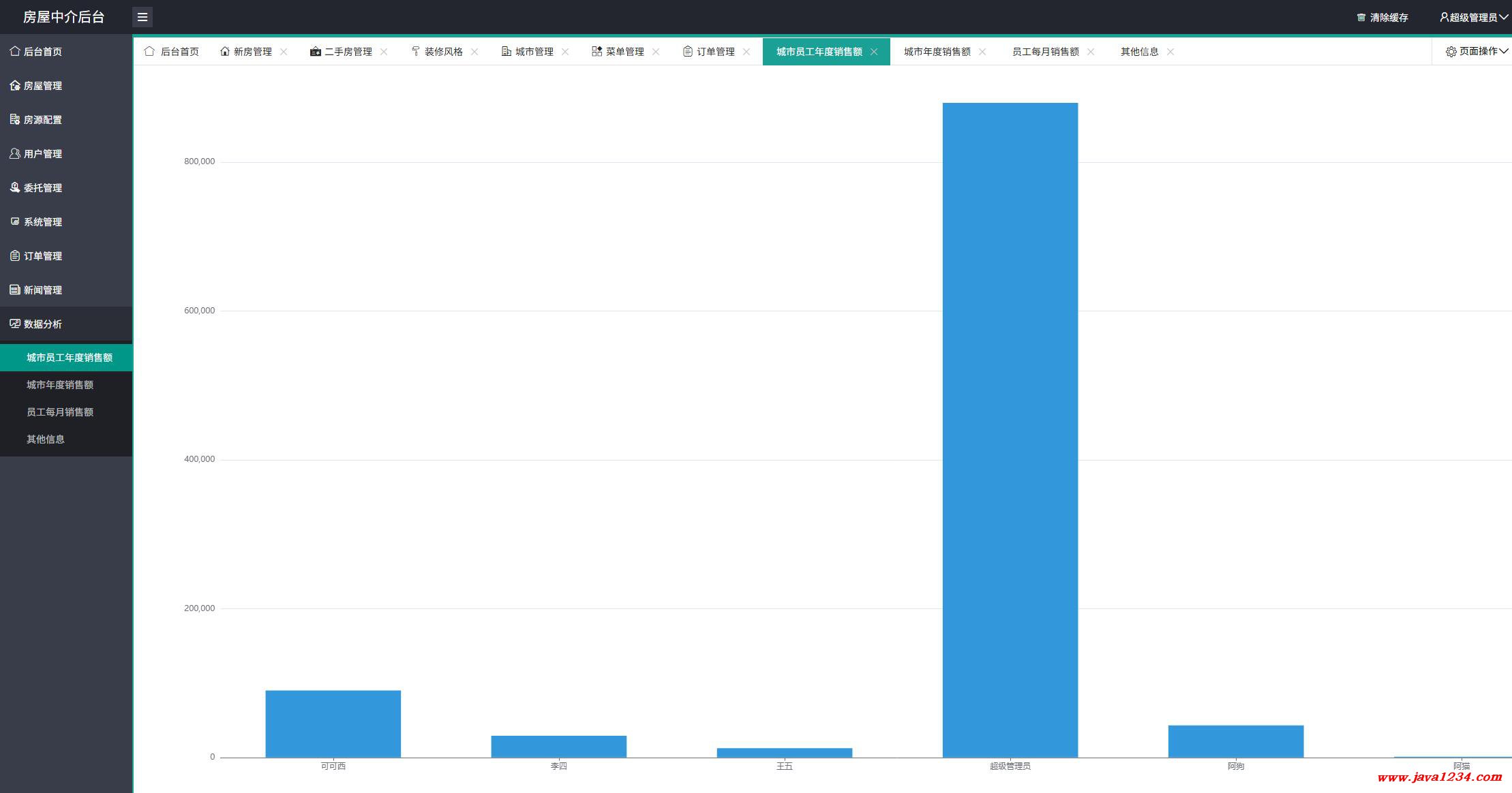Close the 城市员工年度销售额 active tab
This screenshot has height=793, width=1512.
874,52
